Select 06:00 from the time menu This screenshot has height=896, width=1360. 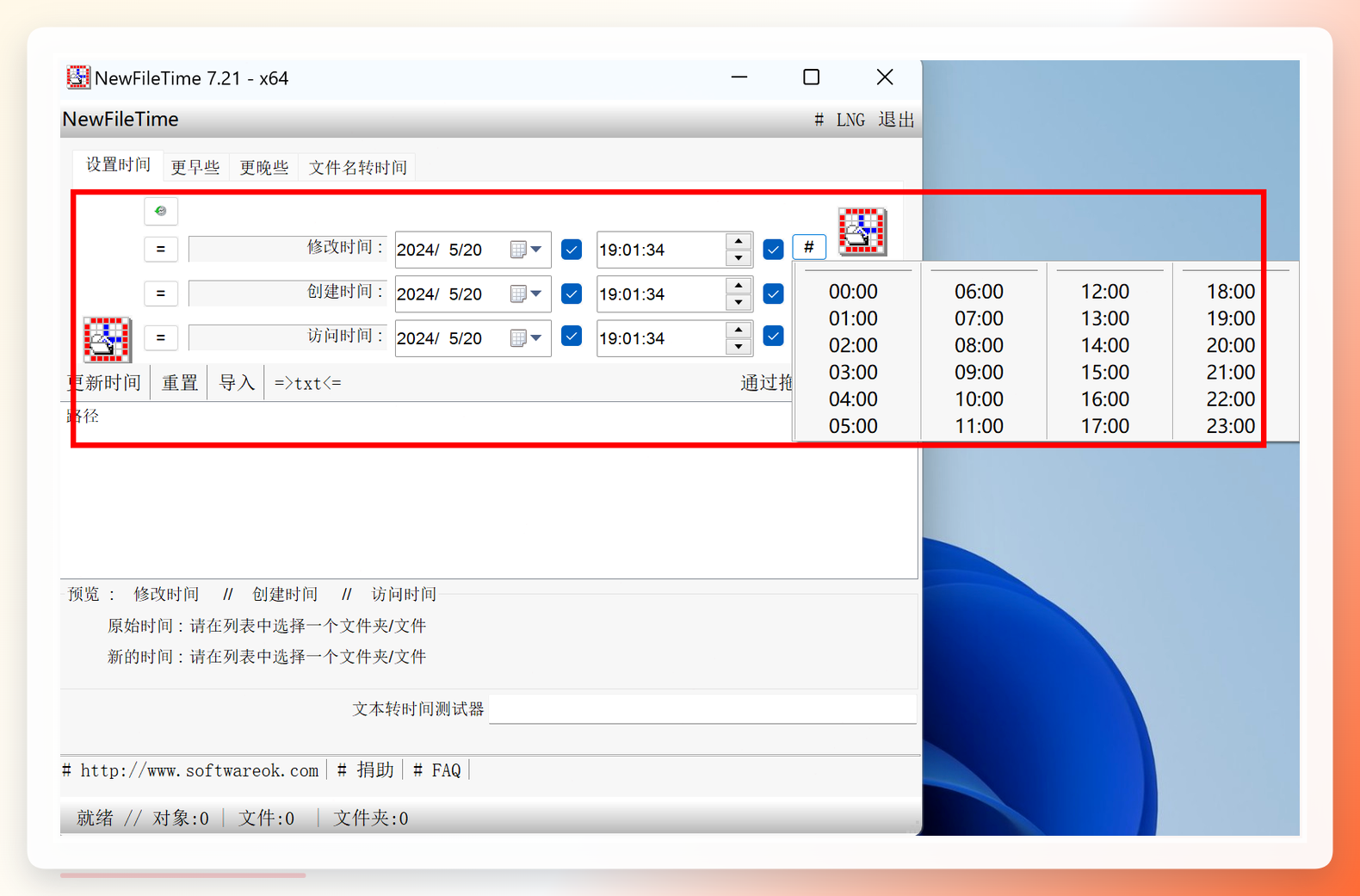tap(979, 292)
